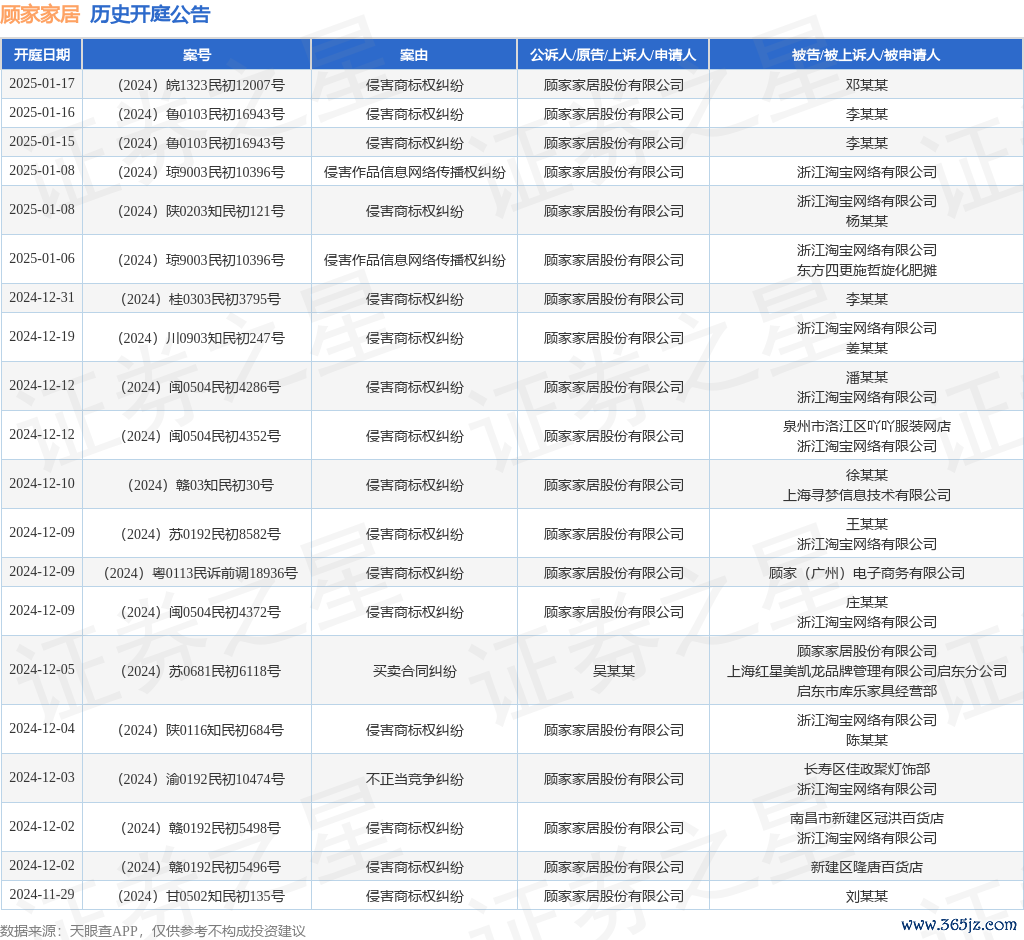The width and height of the screenshot is (1024, 940).
Task: Select case number 陕0116知民初684号
Action: pyautogui.click(x=201, y=730)
